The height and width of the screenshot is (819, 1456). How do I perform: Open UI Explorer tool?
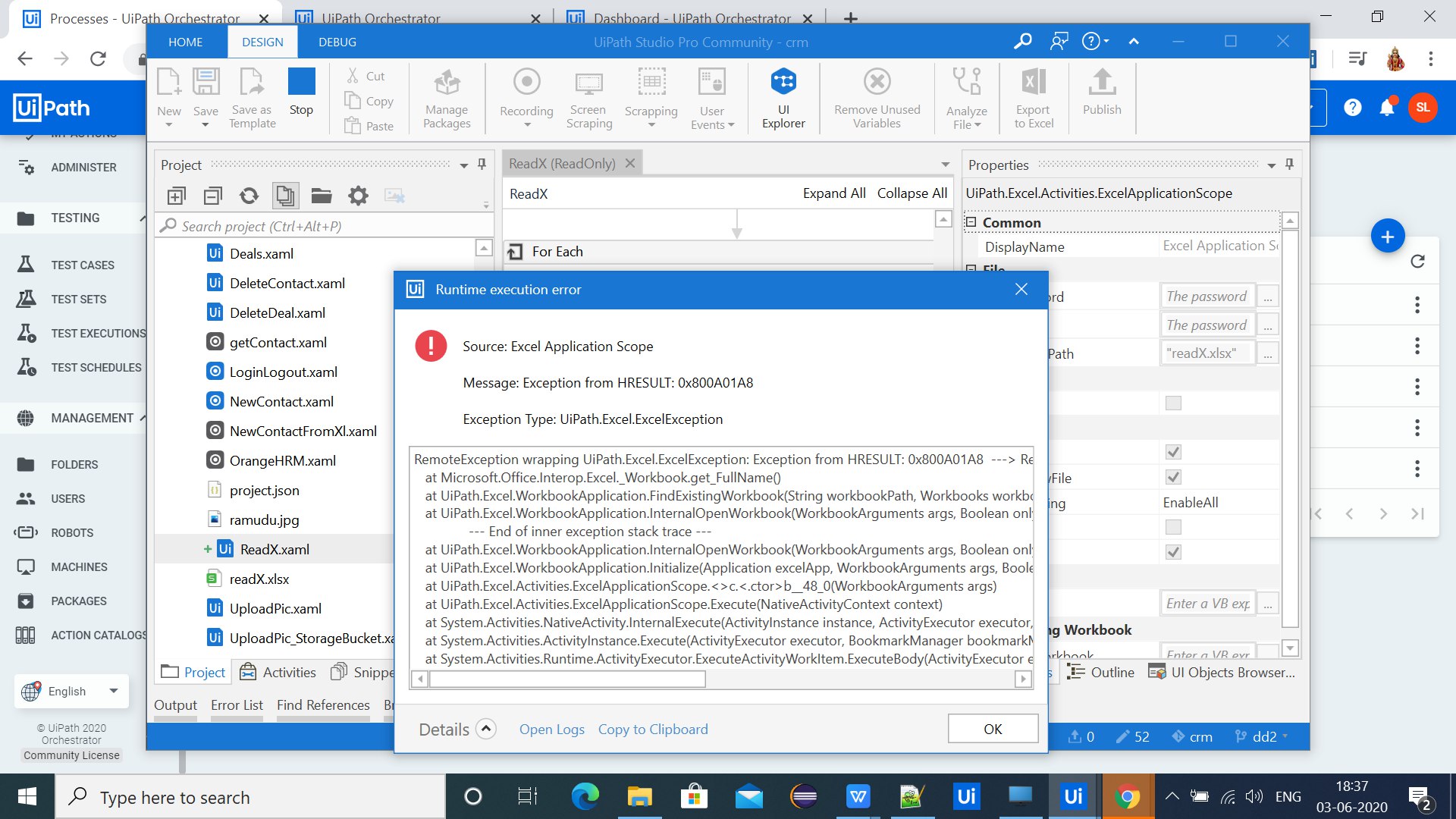click(783, 99)
